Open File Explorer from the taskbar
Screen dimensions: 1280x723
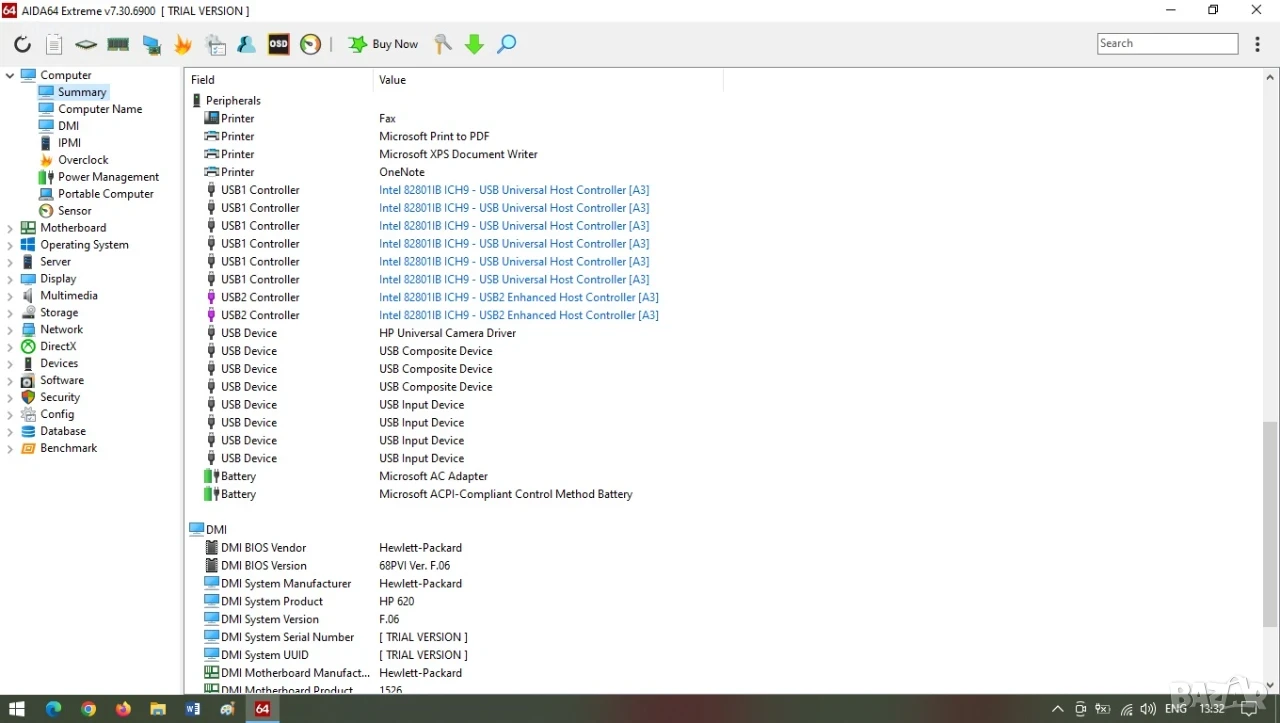pos(158,709)
